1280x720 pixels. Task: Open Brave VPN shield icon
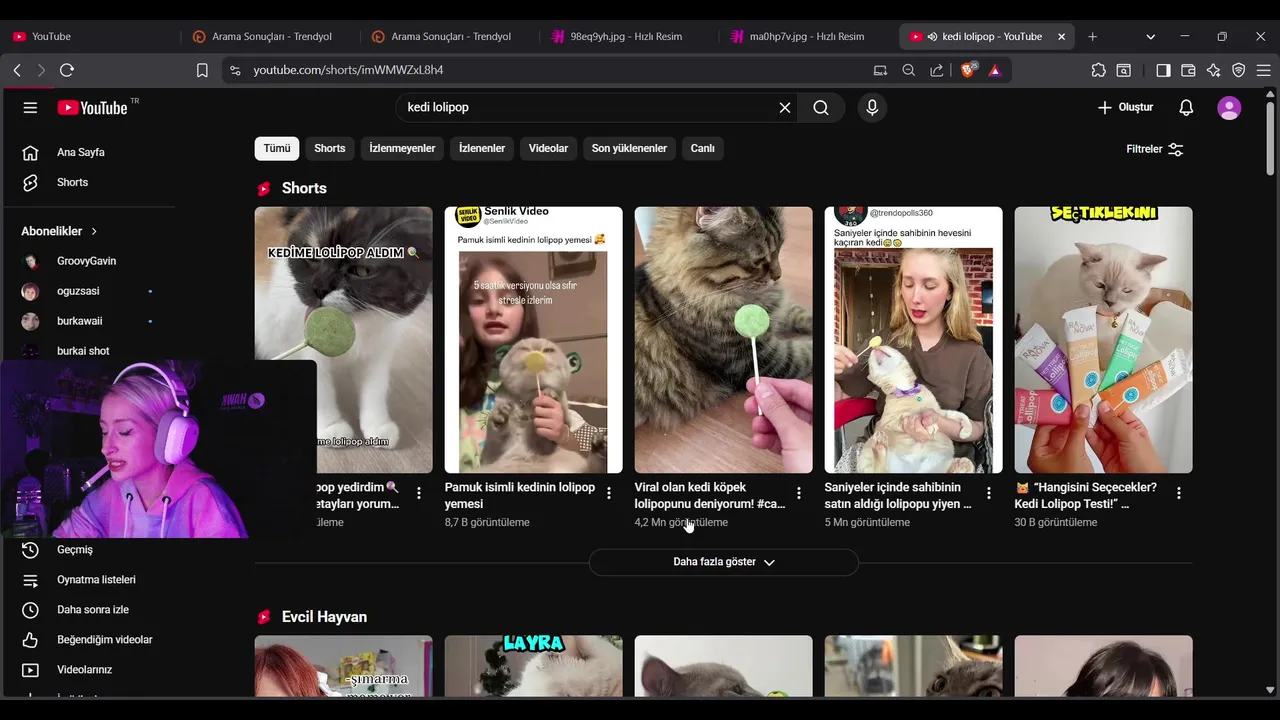tap(1238, 70)
